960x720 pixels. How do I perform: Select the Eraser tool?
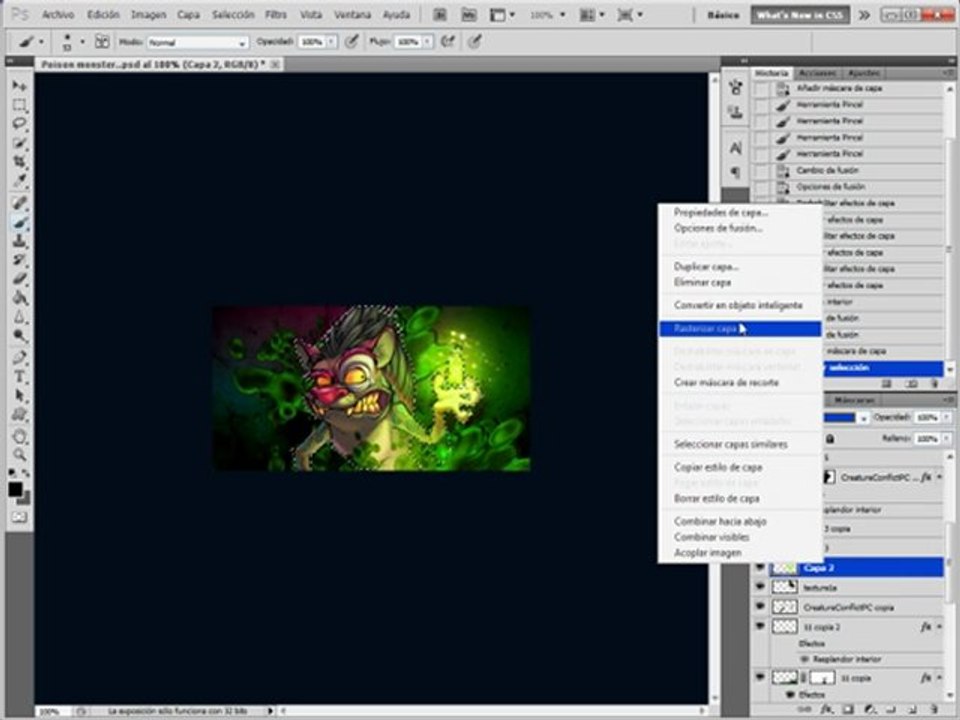(x=20, y=279)
